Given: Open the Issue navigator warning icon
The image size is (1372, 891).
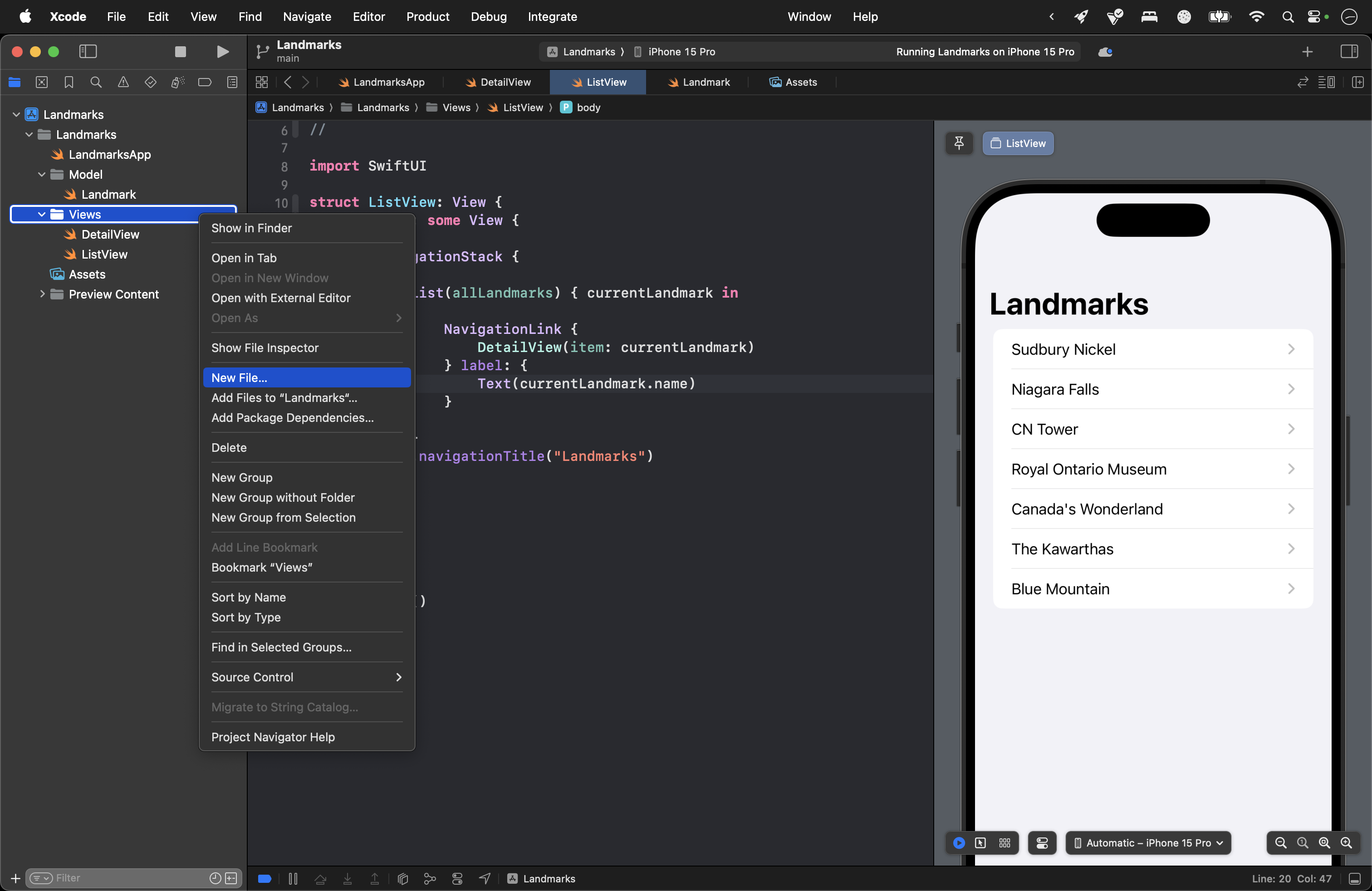Looking at the screenshot, I should [x=123, y=83].
